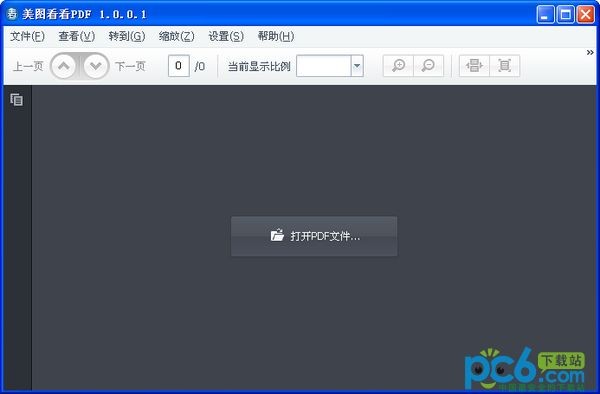Maximize the 美图看看PDF window
The image size is (600, 394).
[566, 15]
